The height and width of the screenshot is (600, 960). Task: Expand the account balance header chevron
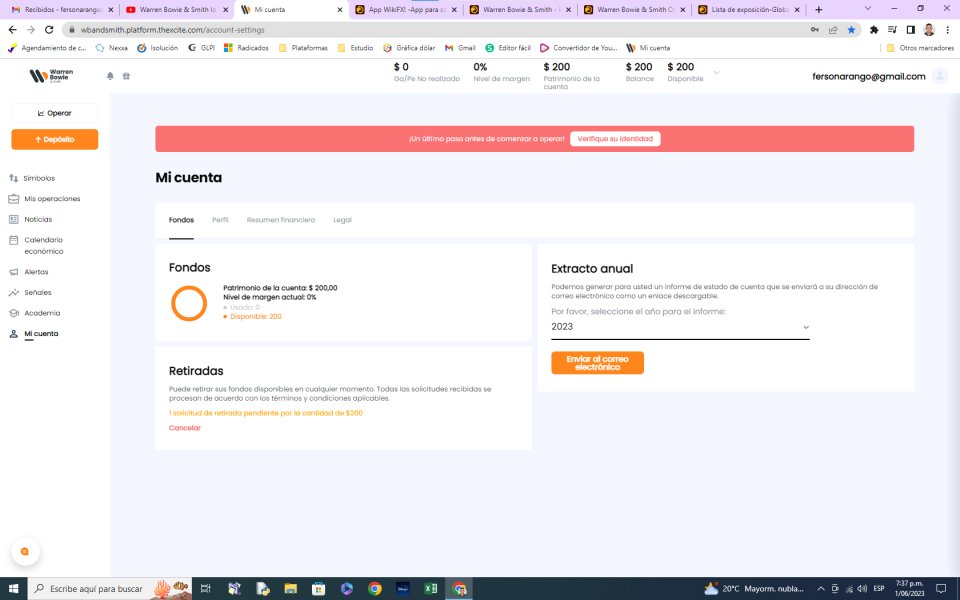coord(716,73)
